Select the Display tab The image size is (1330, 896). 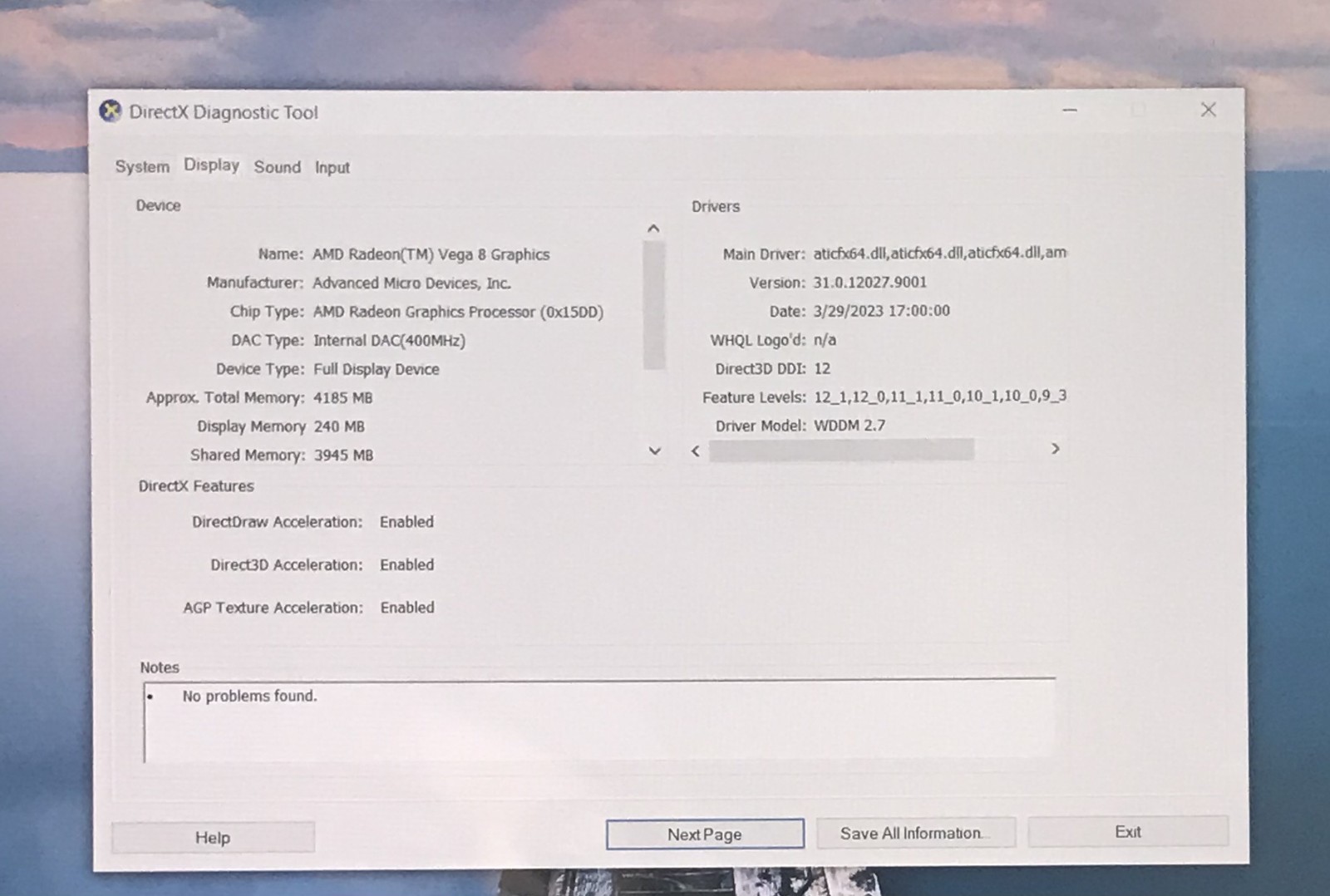point(211,165)
